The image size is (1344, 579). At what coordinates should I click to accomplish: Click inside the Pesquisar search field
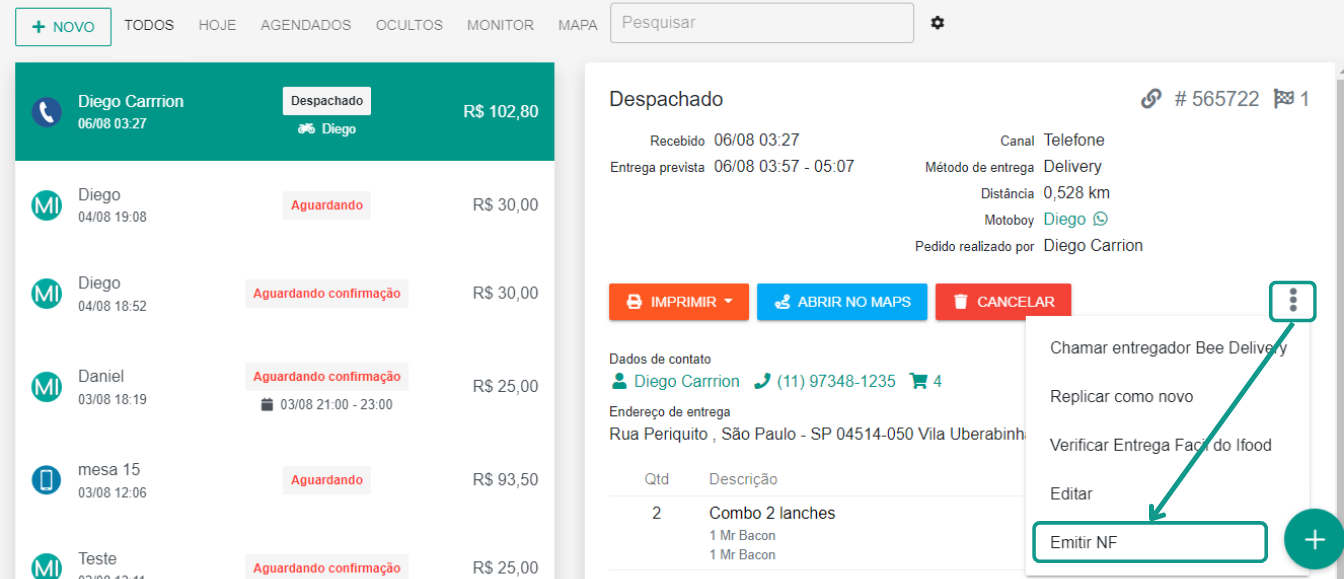[x=761, y=23]
